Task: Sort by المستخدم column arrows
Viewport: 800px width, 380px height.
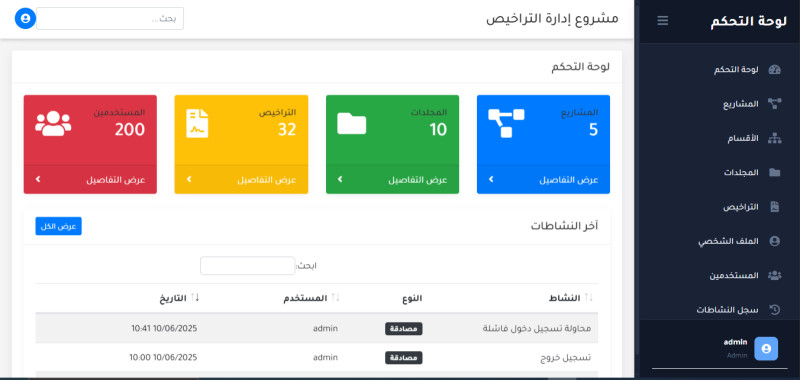Action: (x=335, y=297)
